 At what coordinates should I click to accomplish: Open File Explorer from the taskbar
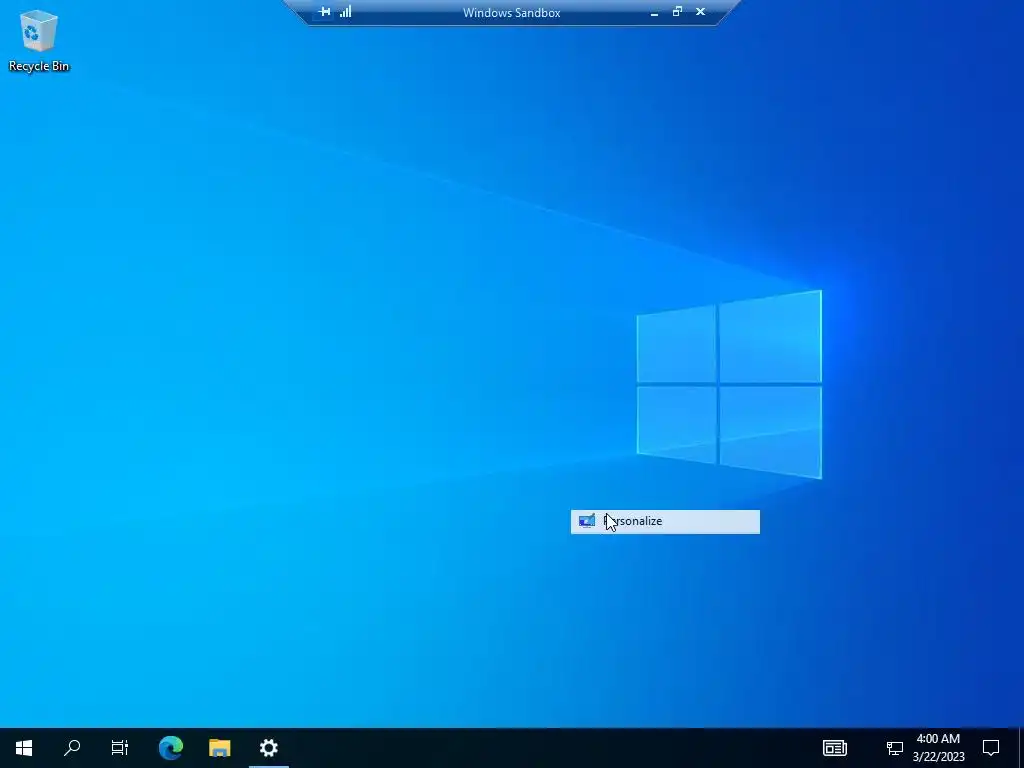[219, 748]
